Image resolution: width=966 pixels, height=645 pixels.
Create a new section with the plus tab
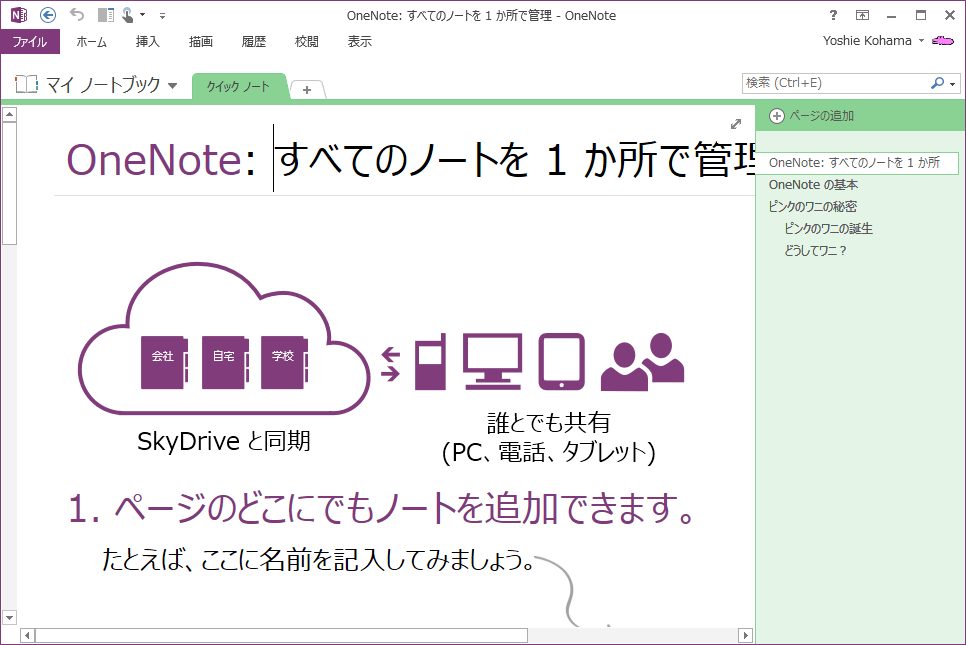click(307, 90)
